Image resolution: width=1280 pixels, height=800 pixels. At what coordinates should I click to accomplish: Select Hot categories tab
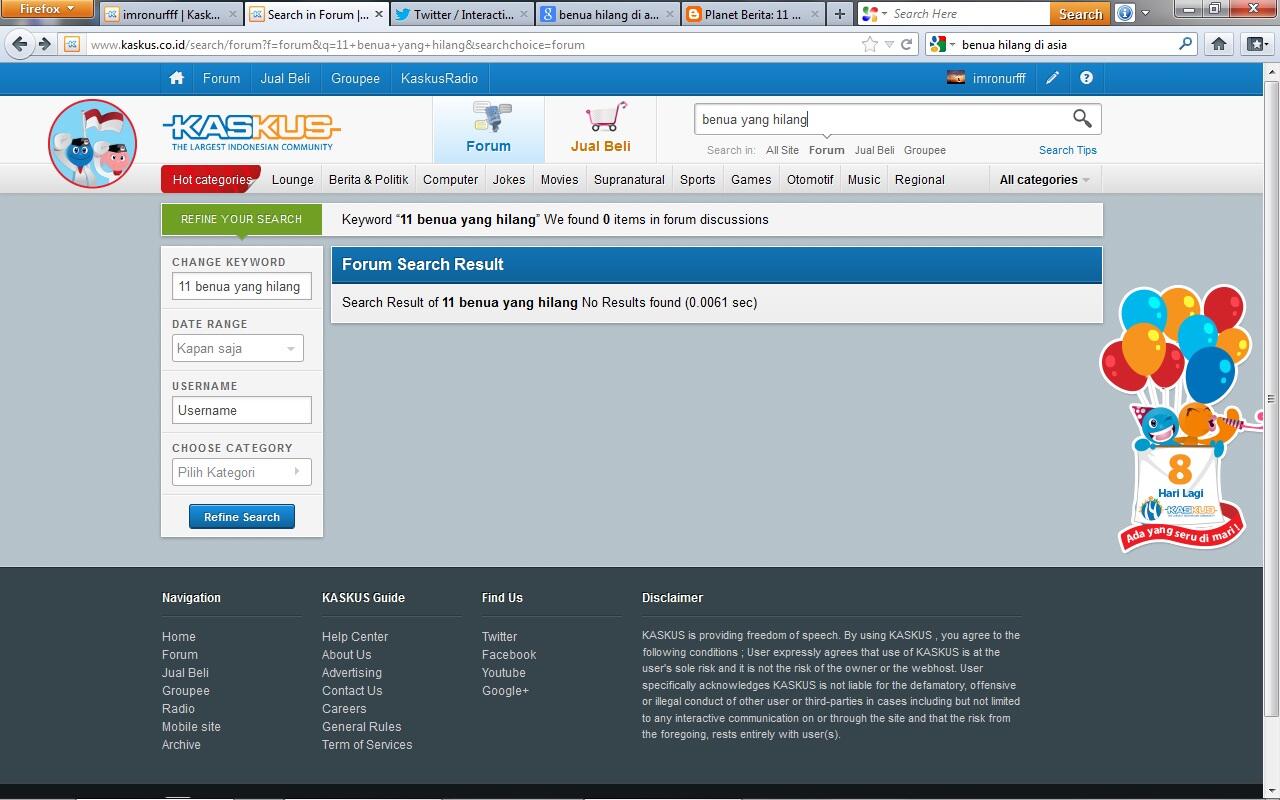[x=211, y=180]
